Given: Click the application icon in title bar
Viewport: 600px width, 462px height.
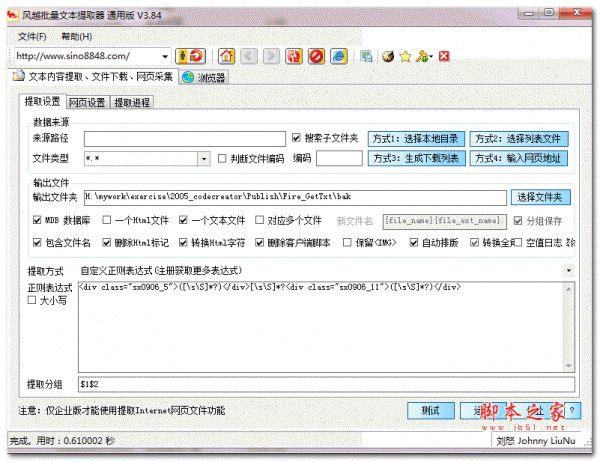Looking at the screenshot, I should click(x=13, y=15).
